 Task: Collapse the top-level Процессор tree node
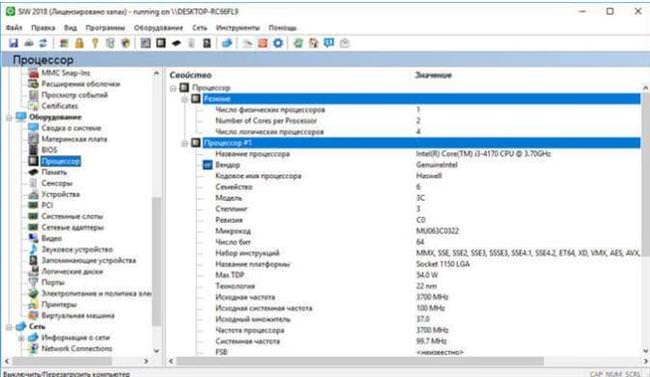pos(173,88)
